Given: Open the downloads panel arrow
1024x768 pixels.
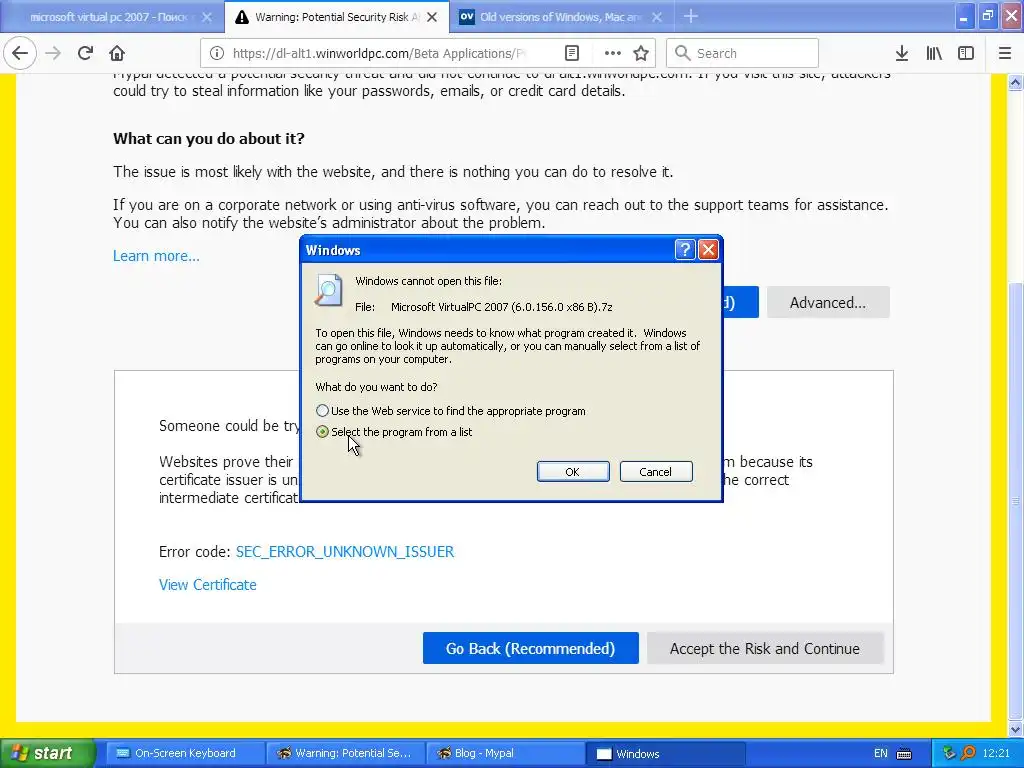Looking at the screenshot, I should (901, 54).
